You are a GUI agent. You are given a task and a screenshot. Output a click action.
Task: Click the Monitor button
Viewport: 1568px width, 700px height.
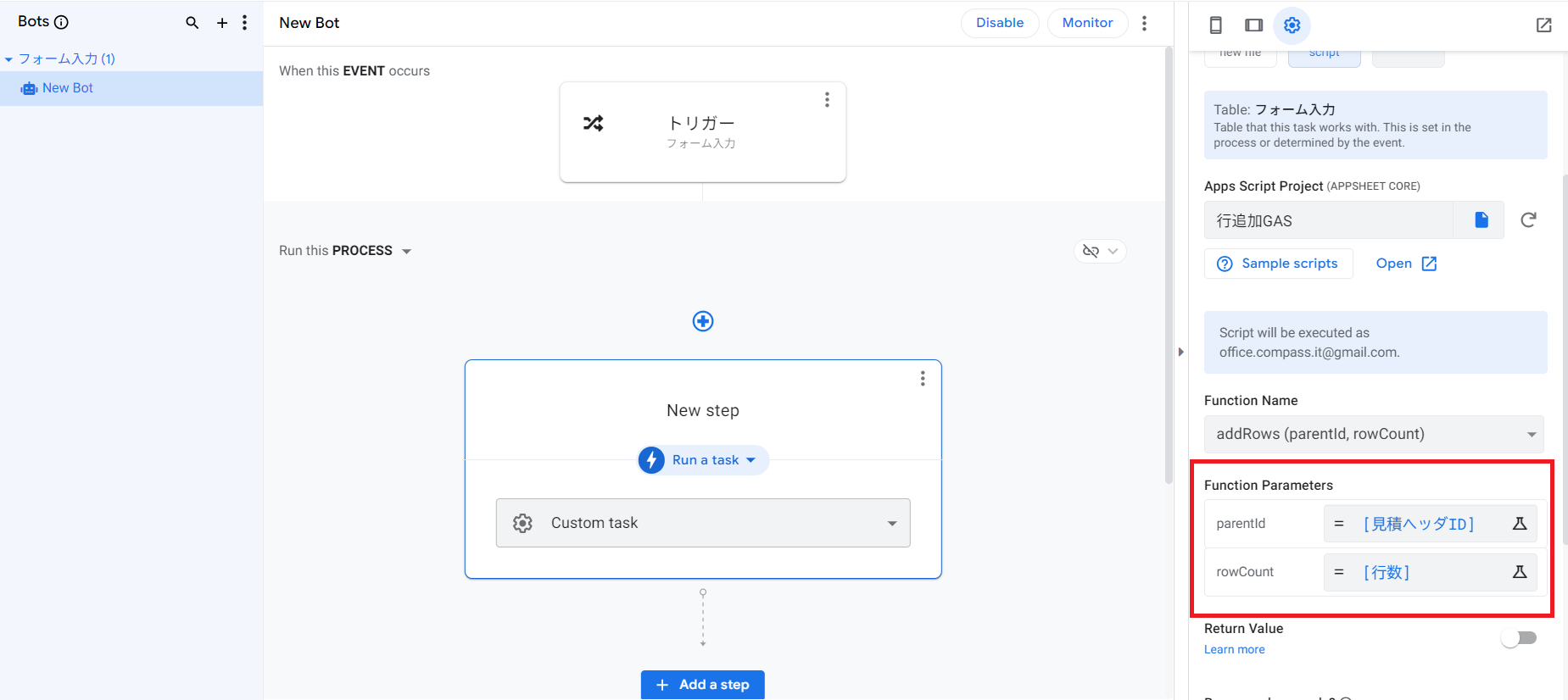coord(1087,23)
